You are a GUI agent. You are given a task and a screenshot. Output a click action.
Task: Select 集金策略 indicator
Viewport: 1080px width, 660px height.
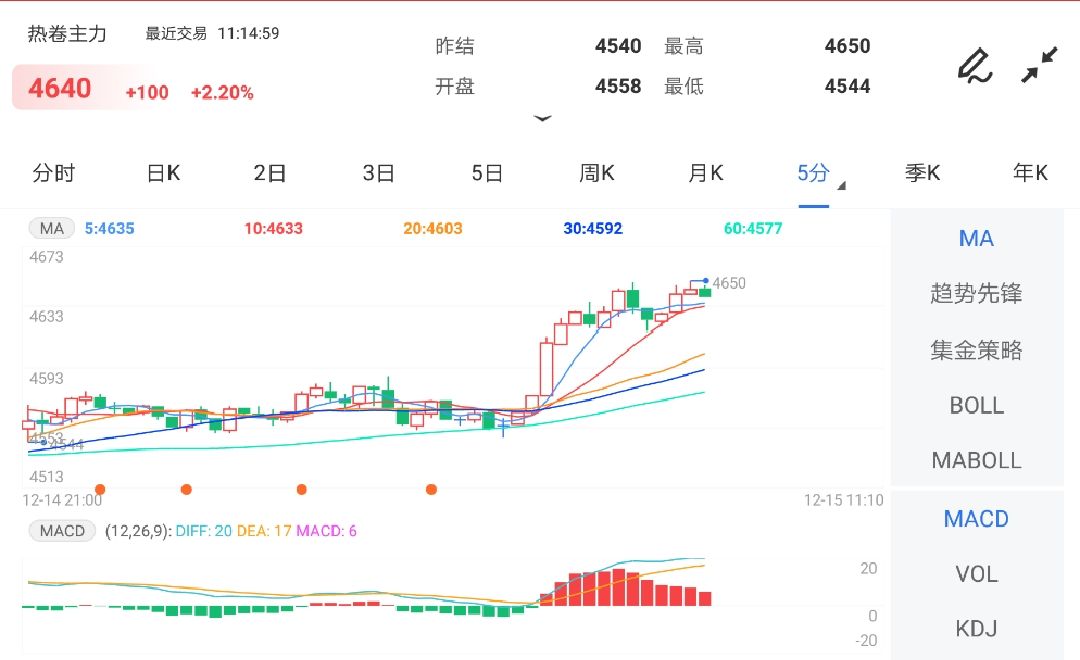(x=976, y=350)
